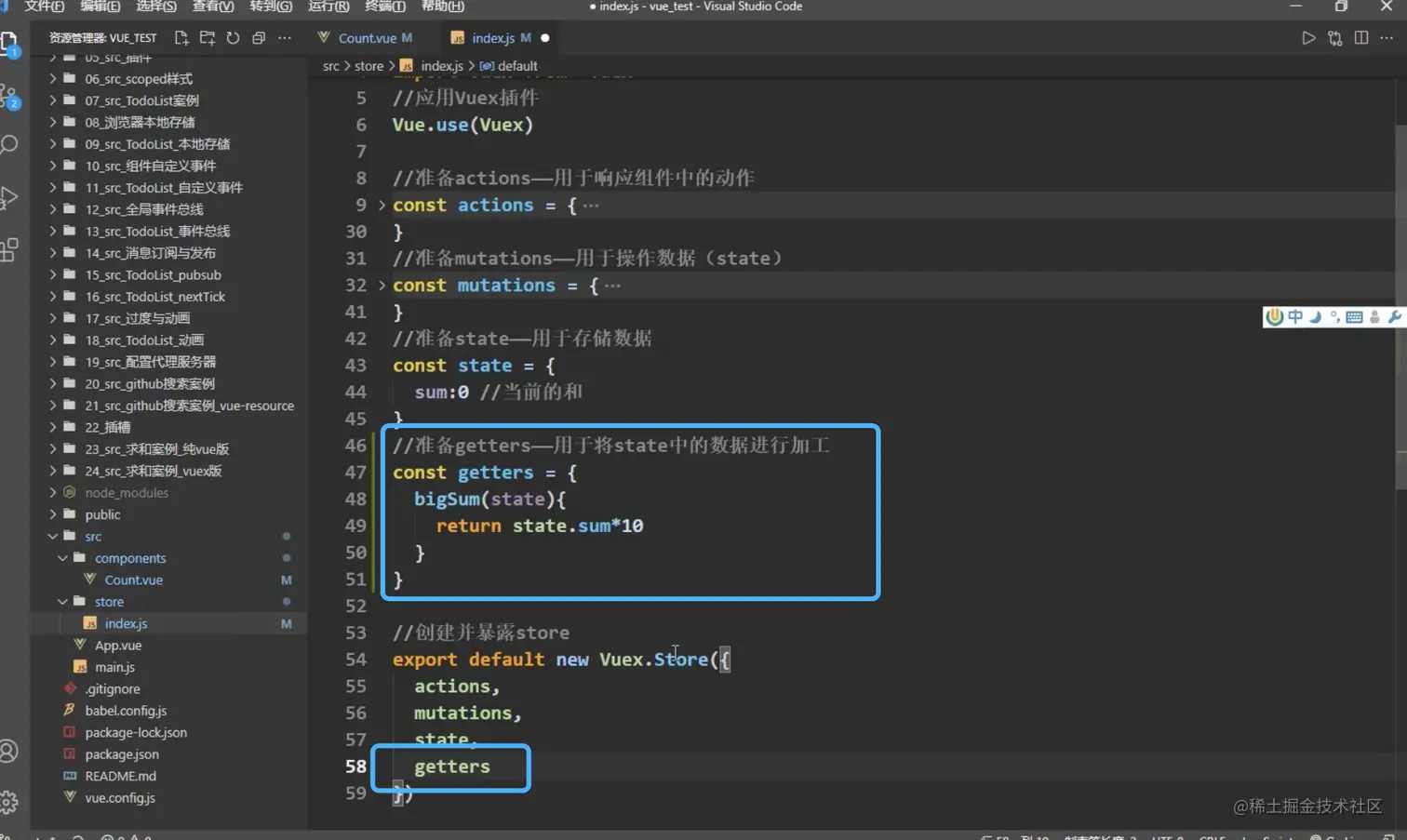This screenshot has width=1407, height=840.
Task: Click code line "Vue.use(Vuex)"
Action: click(x=462, y=125)
